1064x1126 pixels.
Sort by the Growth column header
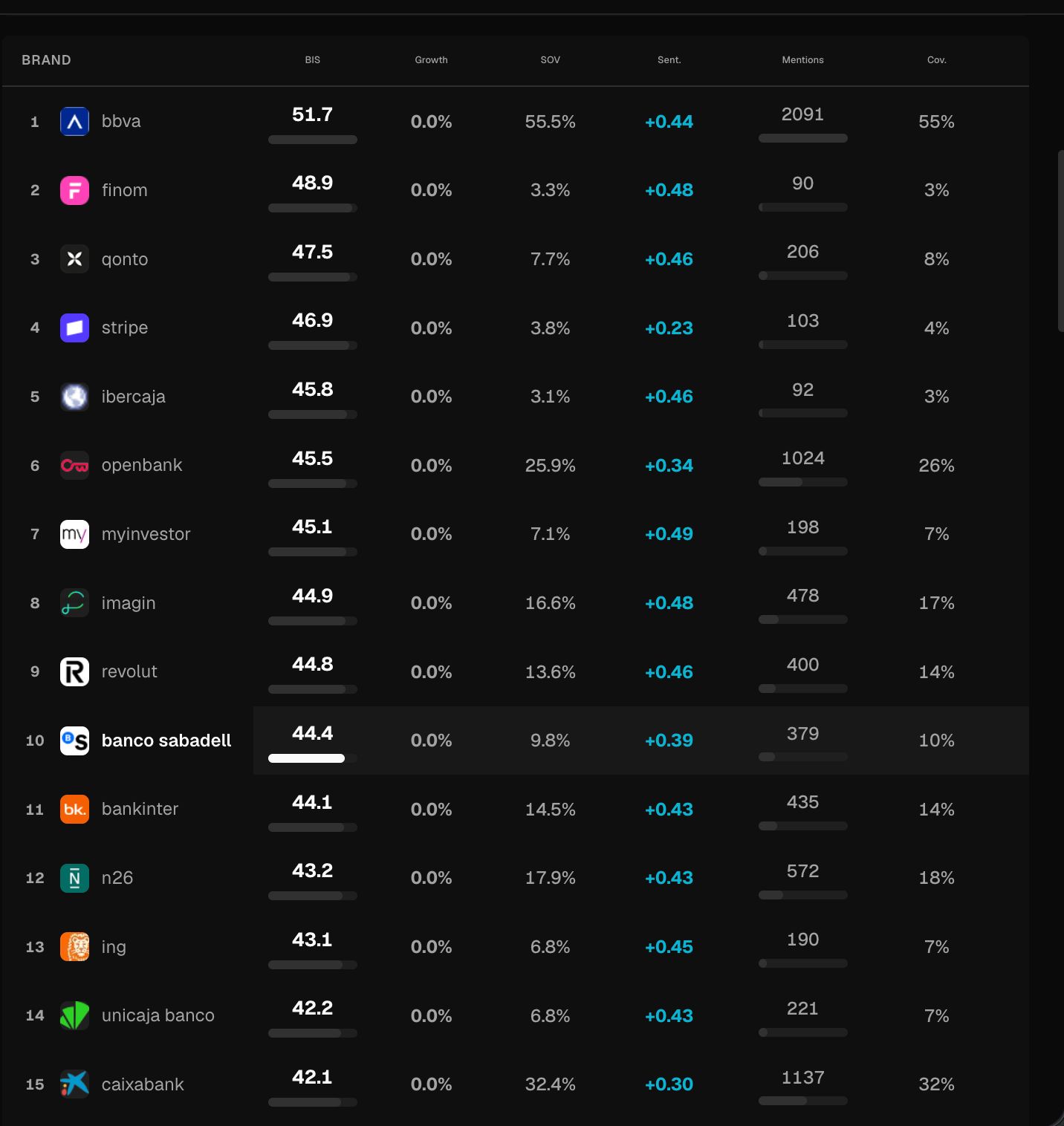point(431,60)
